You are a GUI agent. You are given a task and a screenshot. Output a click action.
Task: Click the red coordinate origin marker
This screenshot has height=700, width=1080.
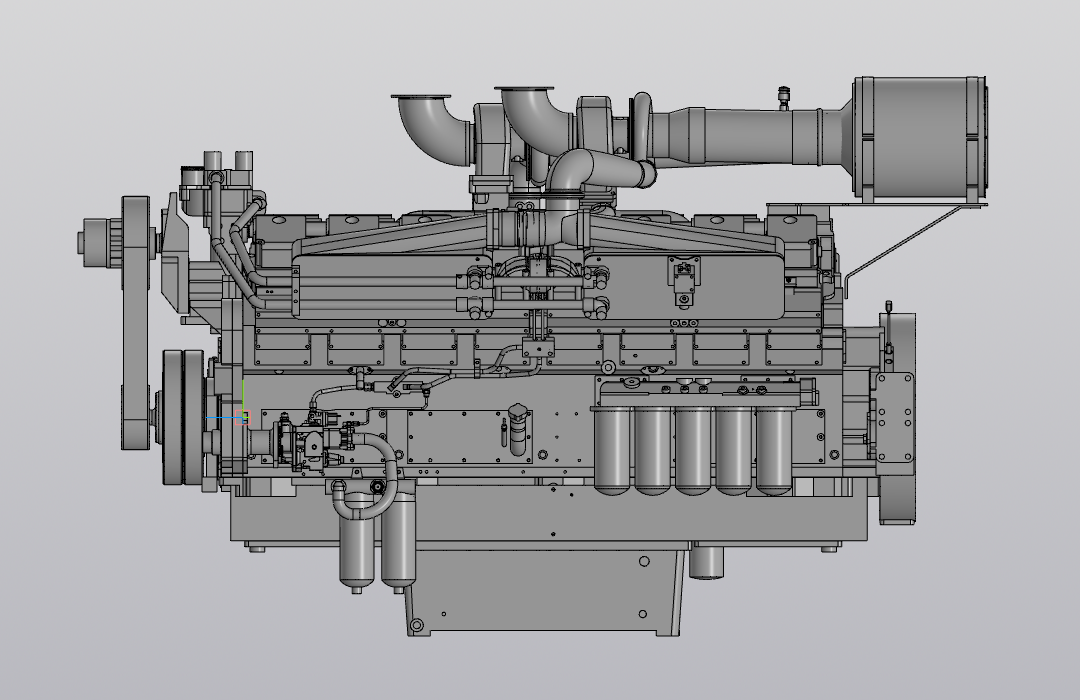(x=242, y=417)
